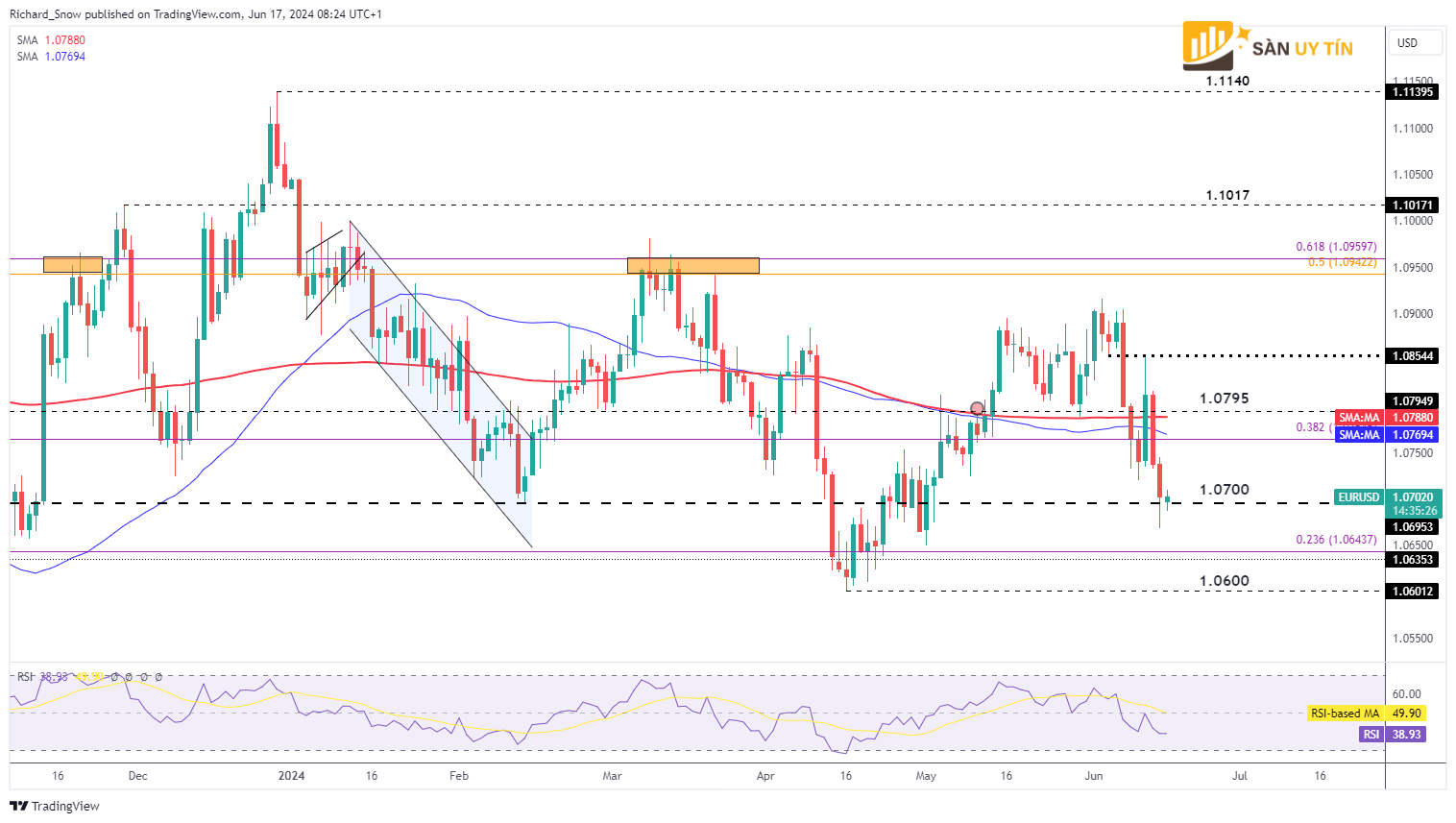This screenshot has width=1456, height=823.
Task: Click the 1.05500 price scale tick
Action: click(1413, 639)
